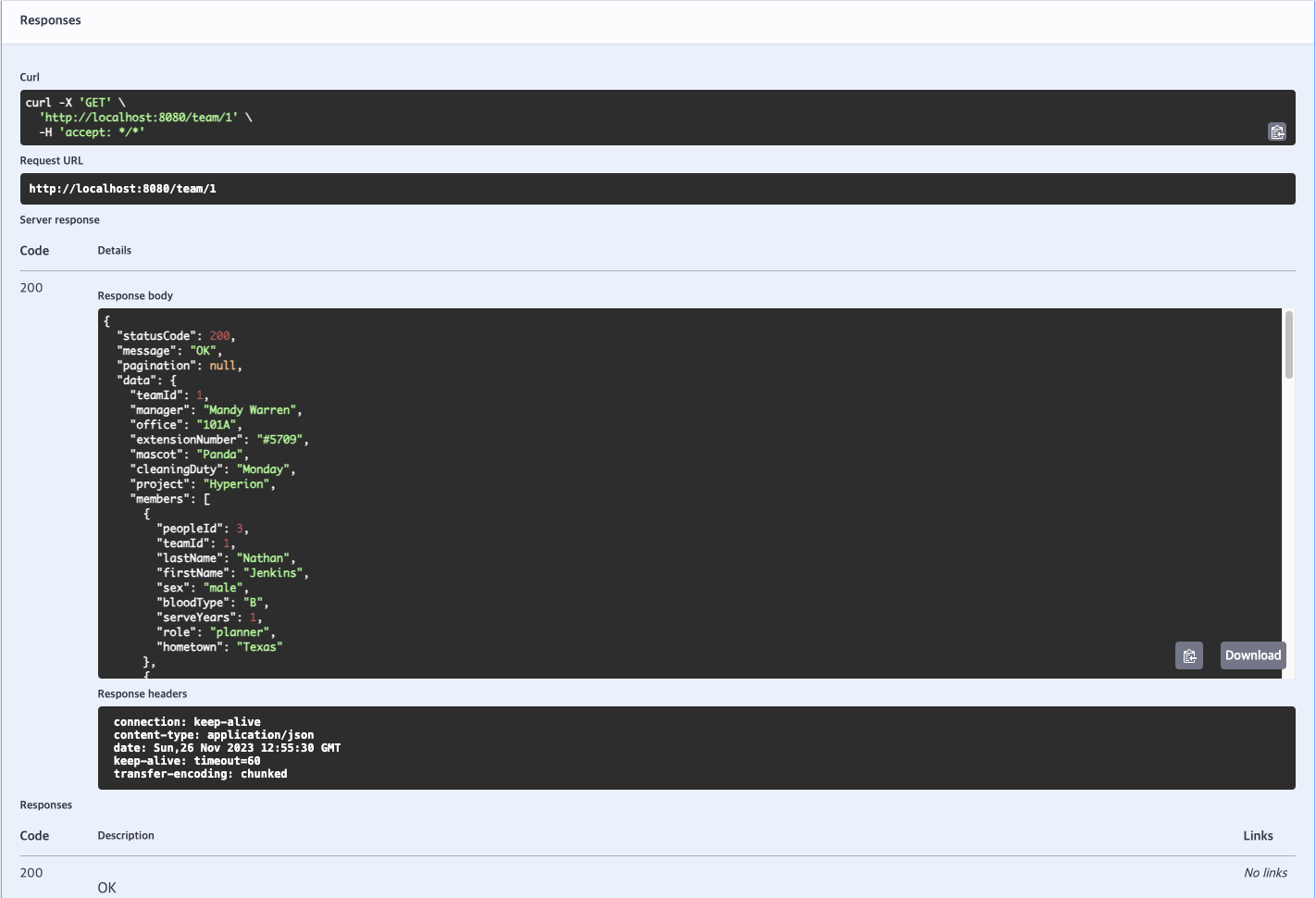
Task: Copy the curl command to clipboard
Action: pos(1277,131)
